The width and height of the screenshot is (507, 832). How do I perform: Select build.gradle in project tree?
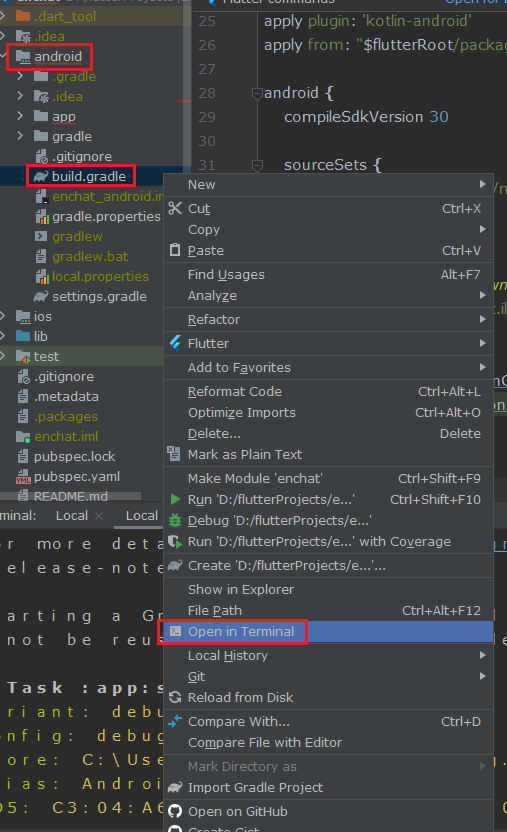[x=89, y=176]
